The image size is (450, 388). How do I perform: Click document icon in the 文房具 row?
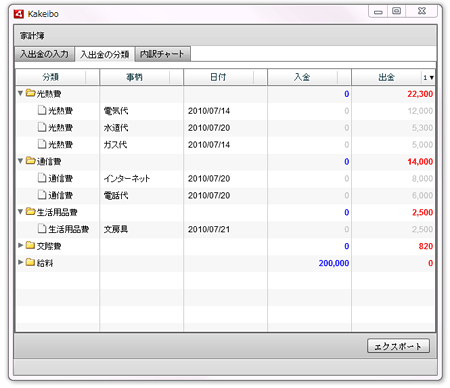42,229
